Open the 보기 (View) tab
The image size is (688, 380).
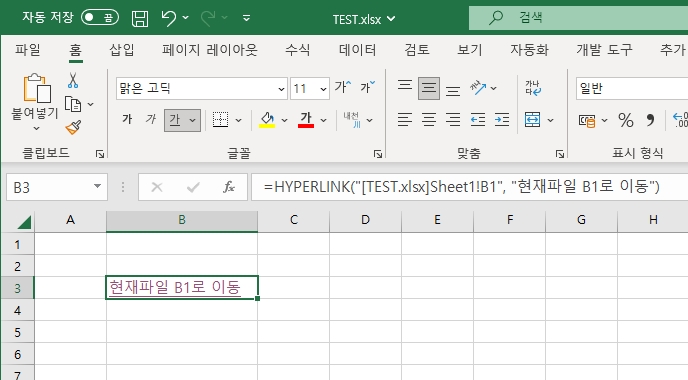(x=469, y=50)
